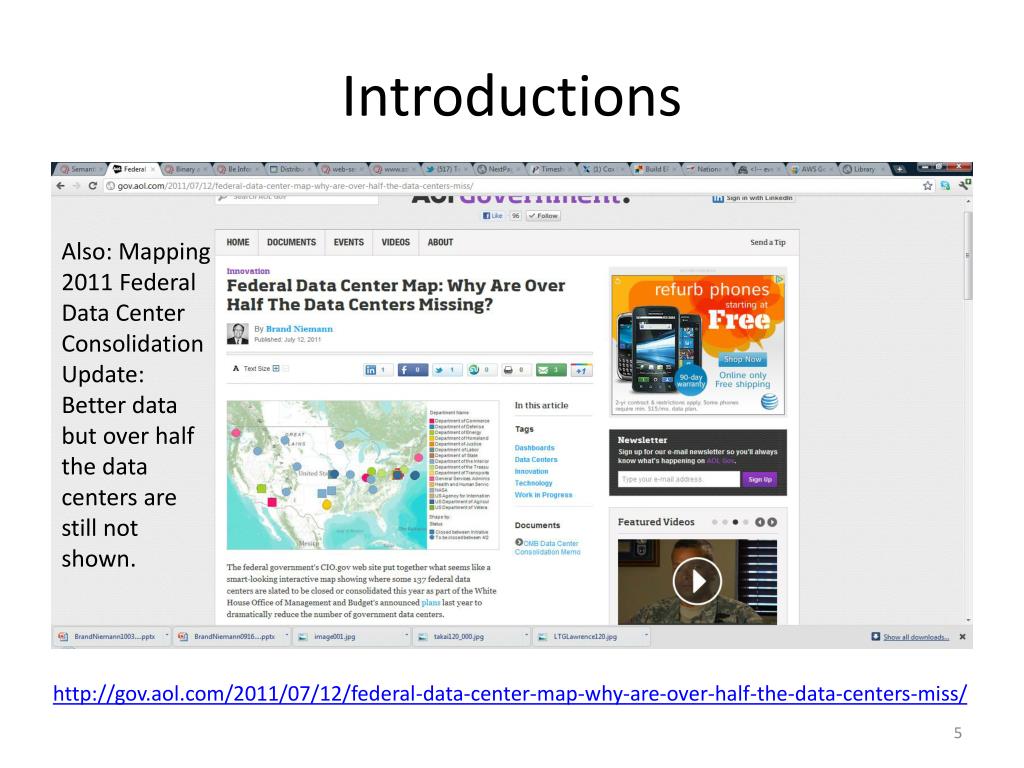Click the Send a Tip link
The height and width of the screenshot is (768, 1024).
pyautogui.click(x=768, y=242)
